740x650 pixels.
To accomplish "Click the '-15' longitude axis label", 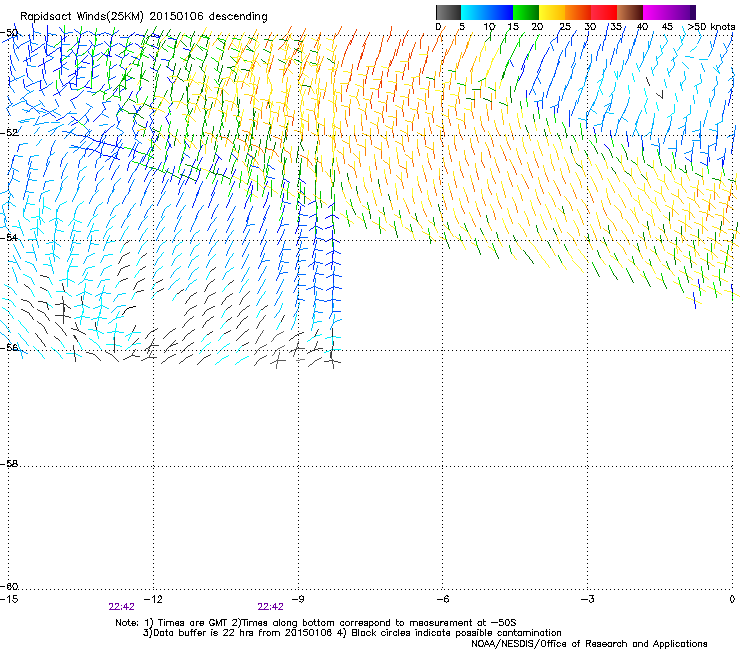I will tap(9, 599).
